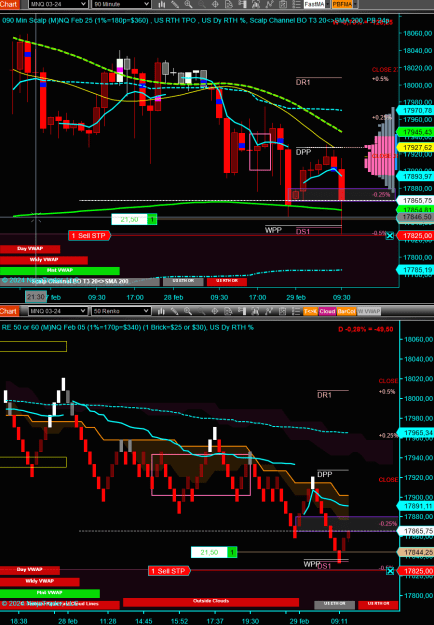Toggle Day VWAP bar in Renko chart

coord(30,570)
